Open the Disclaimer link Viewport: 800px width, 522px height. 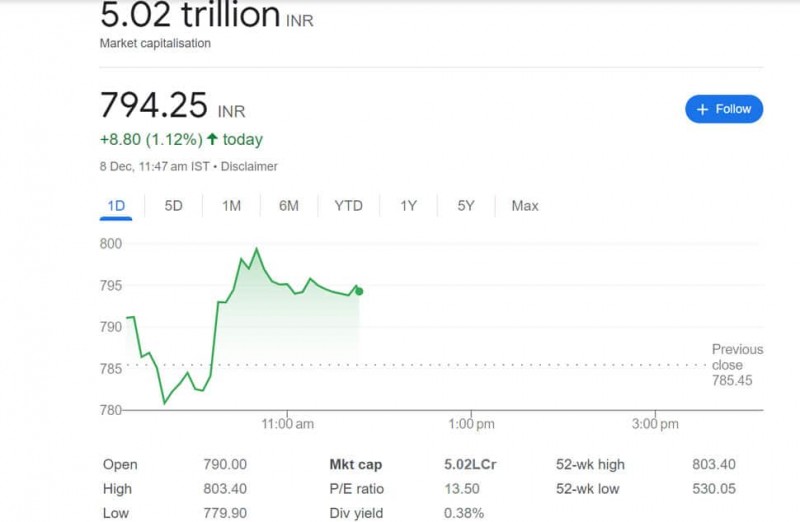coord(249,167)
